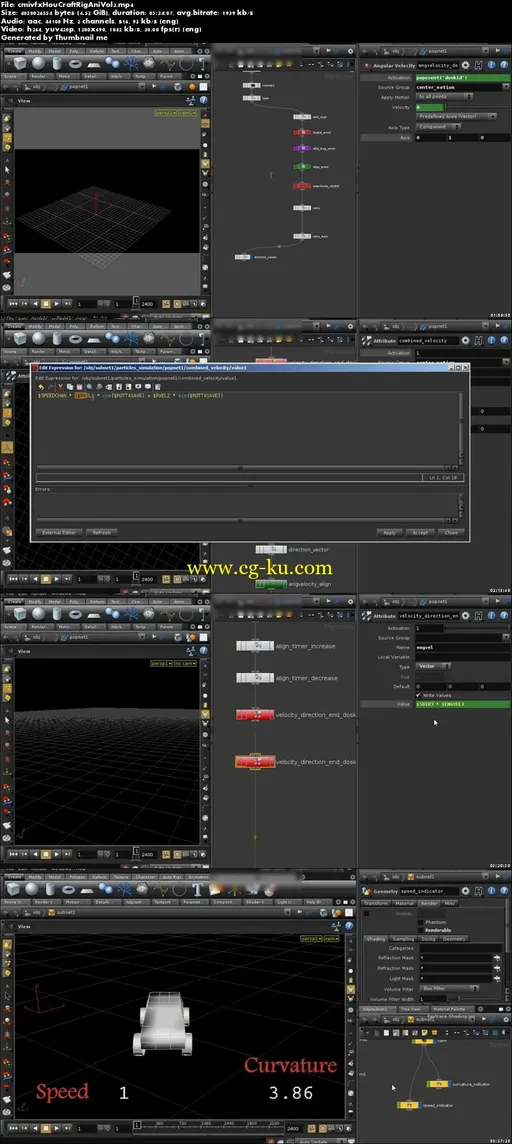Screen dimensions: 512x1144
Task: Select the curvature_indicator node in bottom network
Action: 439,1084
